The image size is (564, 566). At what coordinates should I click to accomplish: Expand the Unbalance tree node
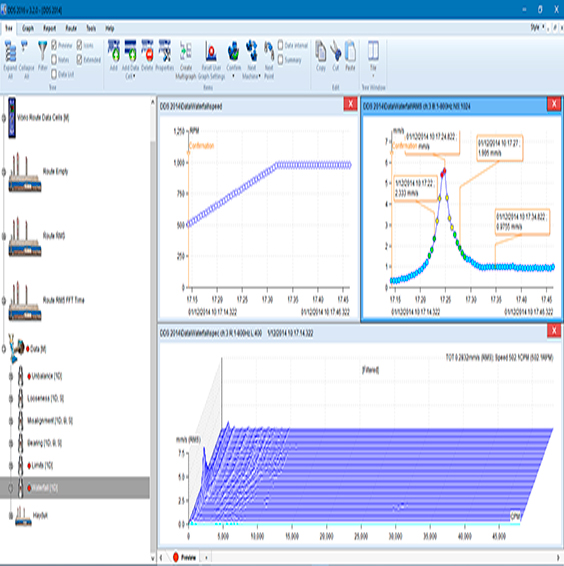tap(11, 376)
